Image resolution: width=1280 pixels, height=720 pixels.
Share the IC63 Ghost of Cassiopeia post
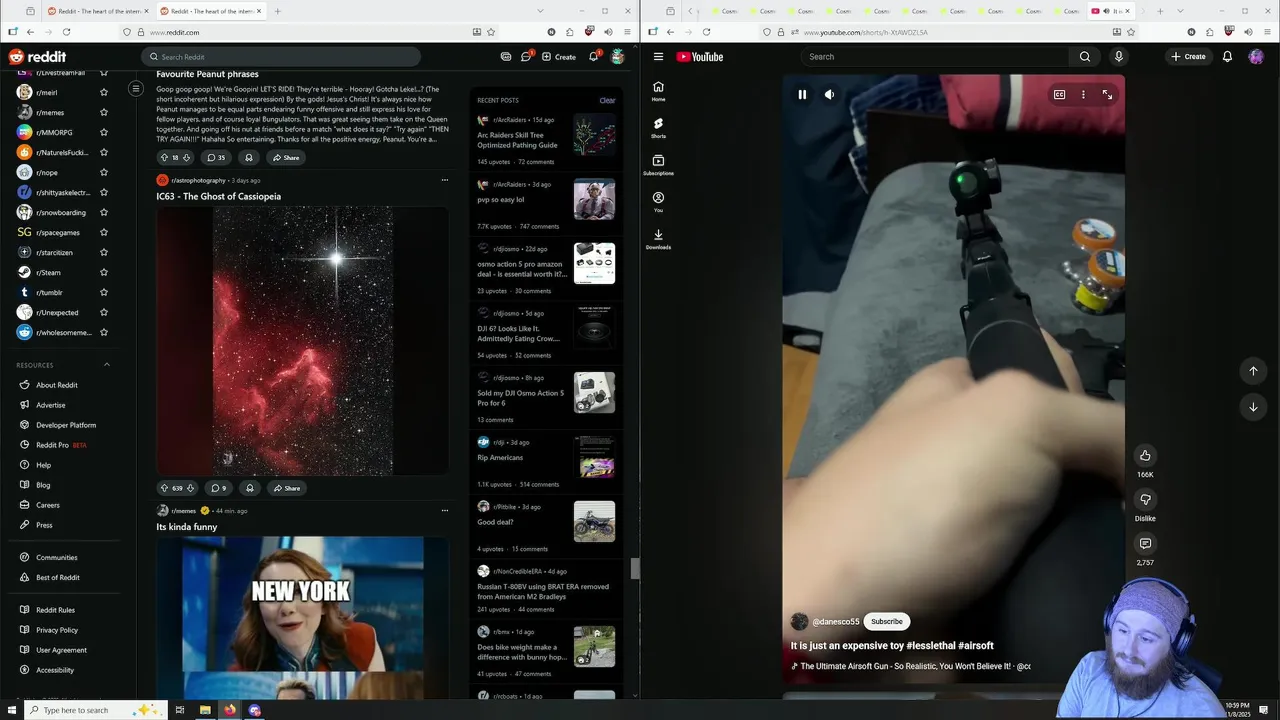286,488
